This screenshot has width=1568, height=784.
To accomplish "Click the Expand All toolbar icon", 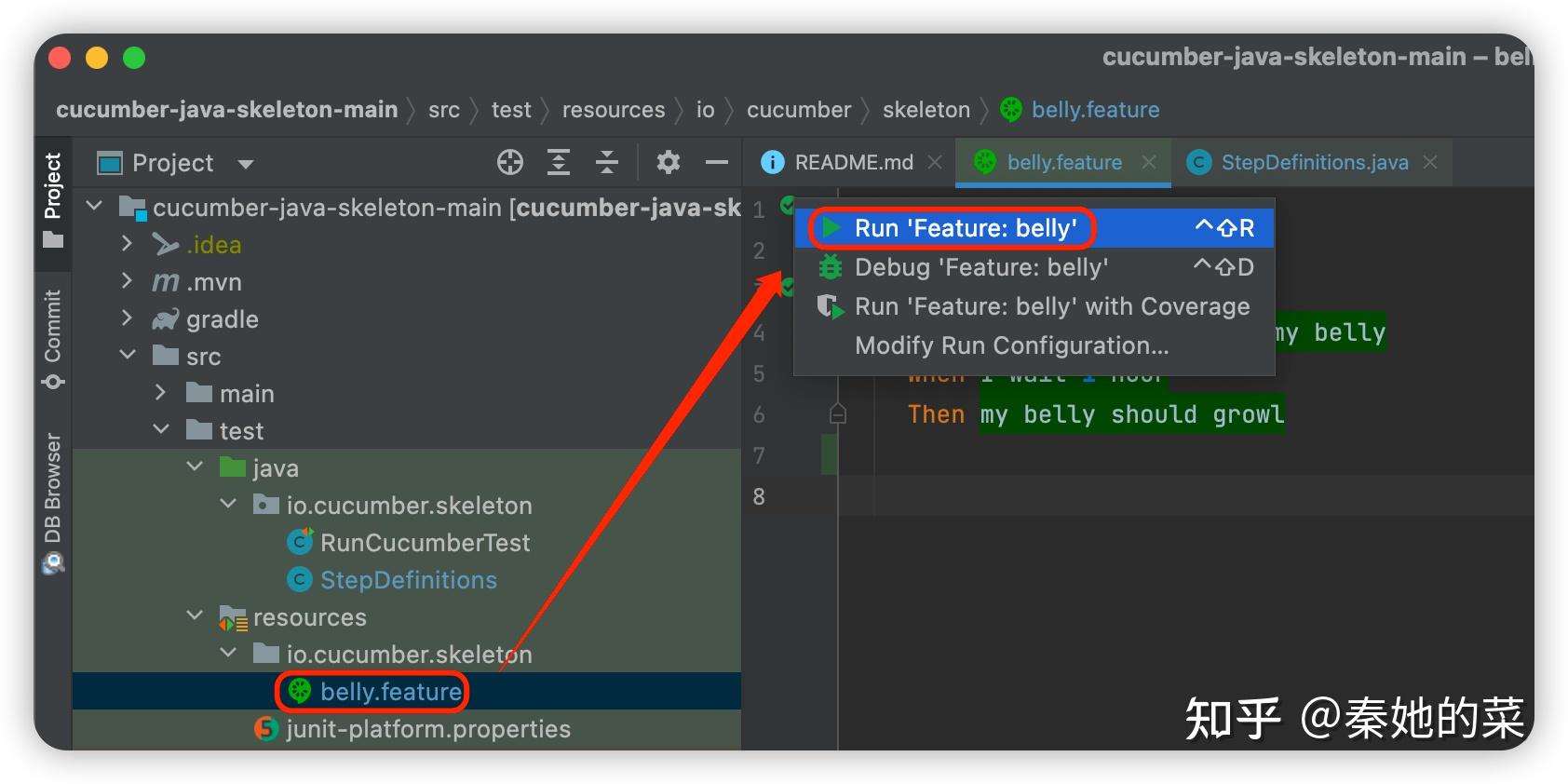I will 559,163.
